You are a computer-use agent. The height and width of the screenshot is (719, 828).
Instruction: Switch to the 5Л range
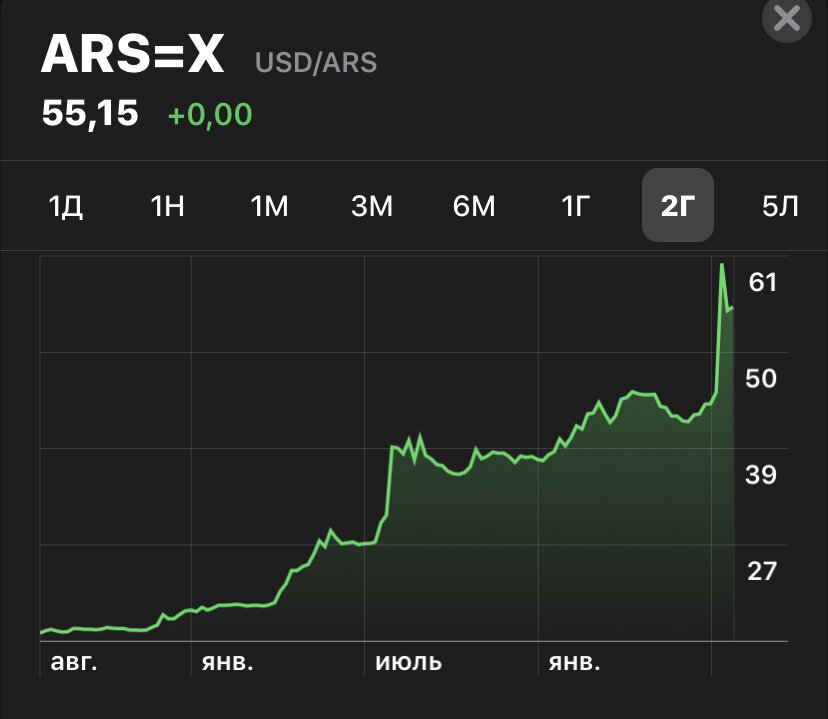click(x=780, y=206)
